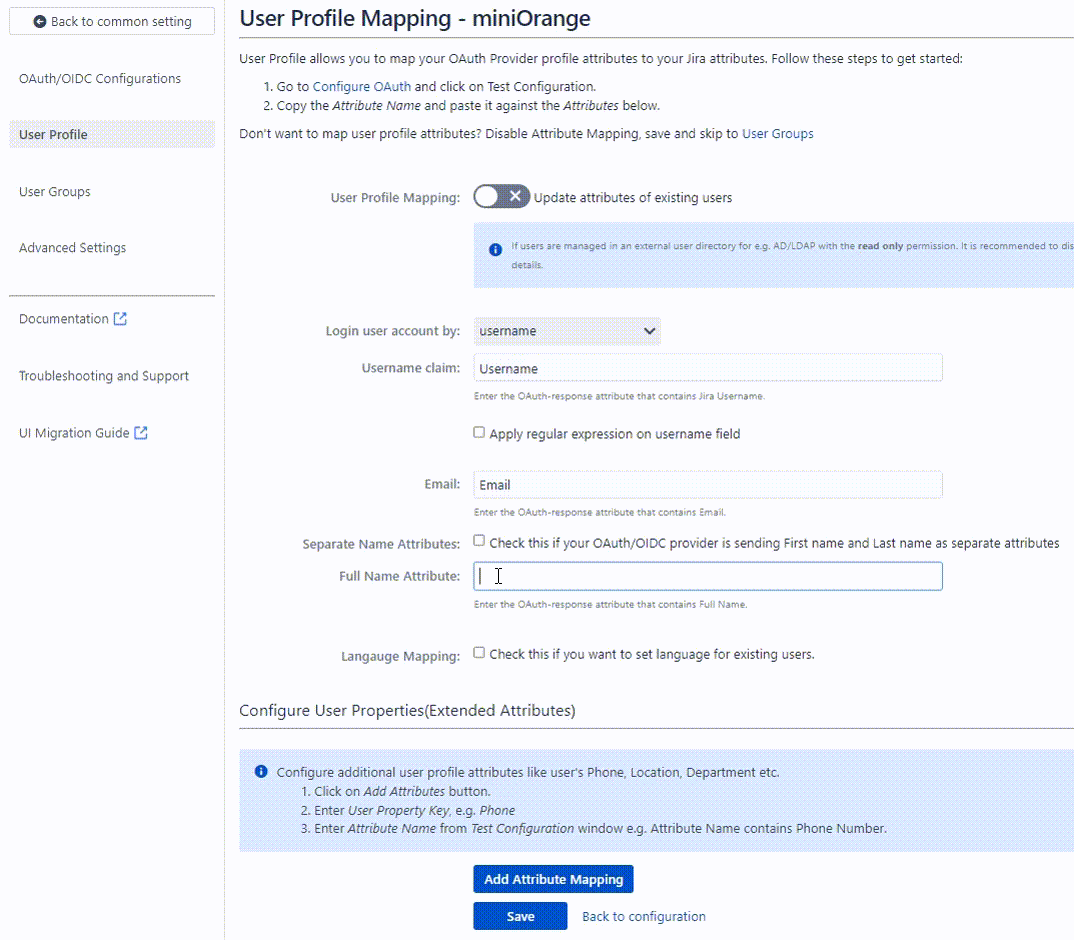Click the User Profile Mapping - miniOrange title
This screenshot has height=940, width=1074.
pyautogui.click(x=414, y=18)
